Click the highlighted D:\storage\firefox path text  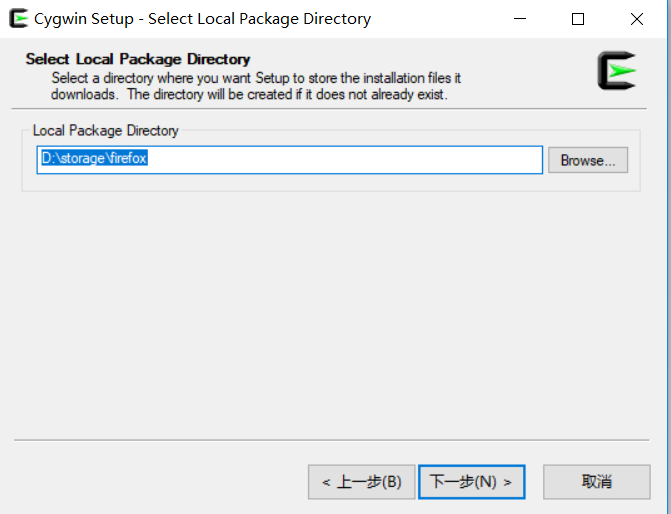[x=94, y=158]
